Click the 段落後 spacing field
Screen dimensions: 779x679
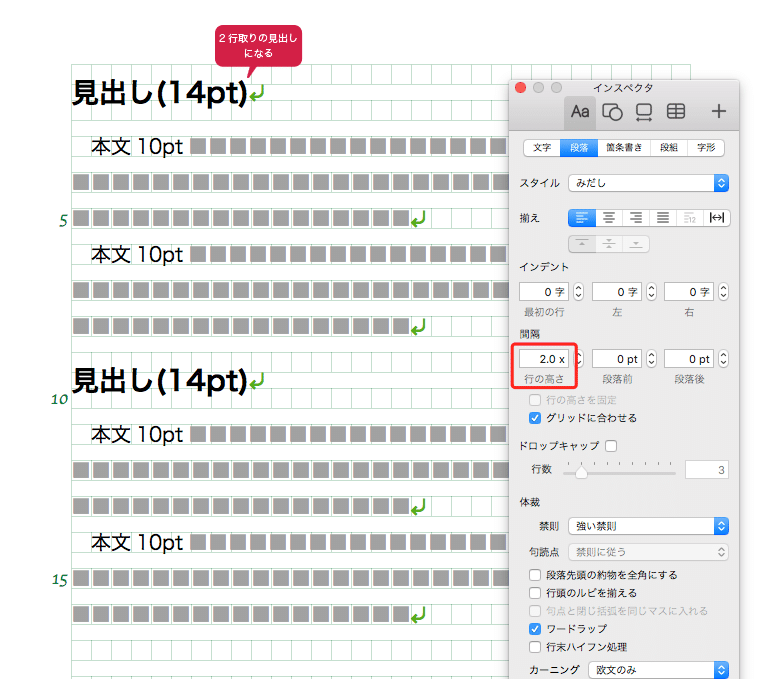click(x=689, y=359)
